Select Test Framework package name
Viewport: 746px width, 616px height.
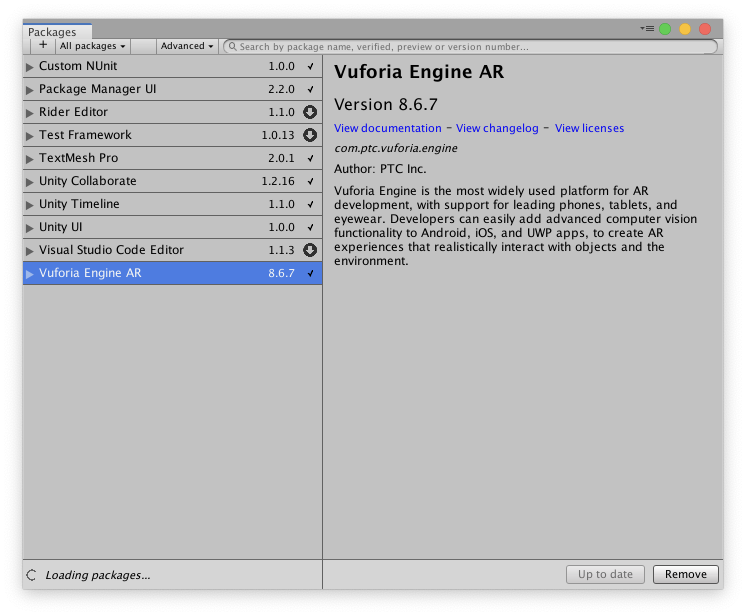tap(85, 135)
